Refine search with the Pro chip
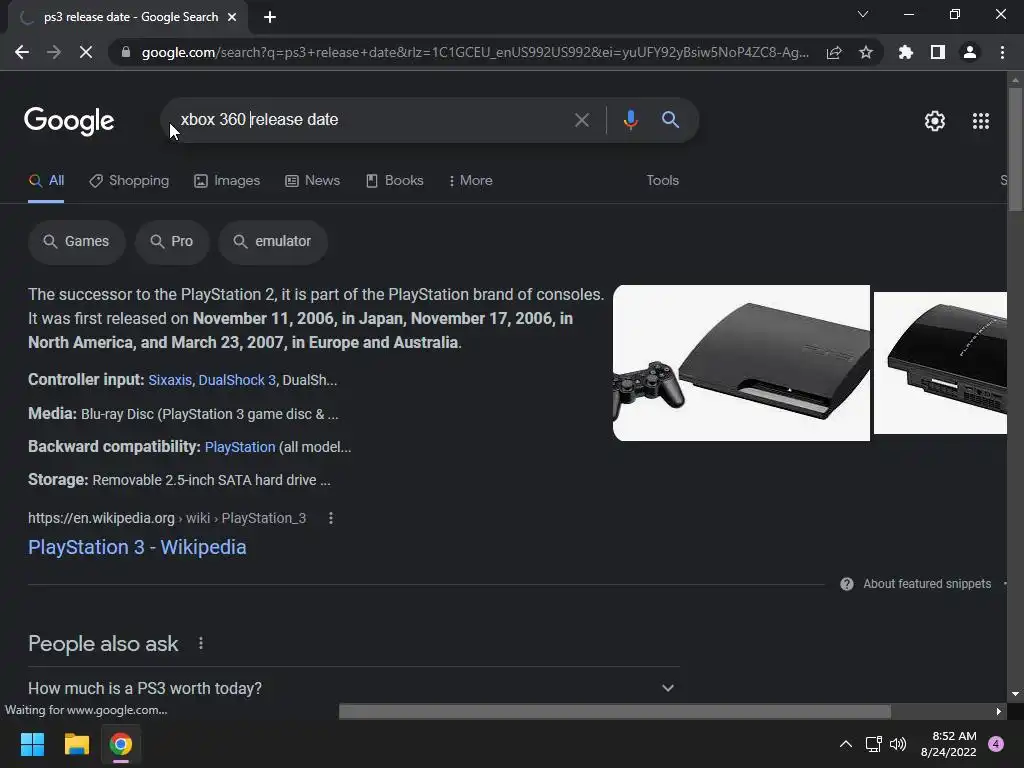This screenshot has width=1024, height=768. click(172, 242)
